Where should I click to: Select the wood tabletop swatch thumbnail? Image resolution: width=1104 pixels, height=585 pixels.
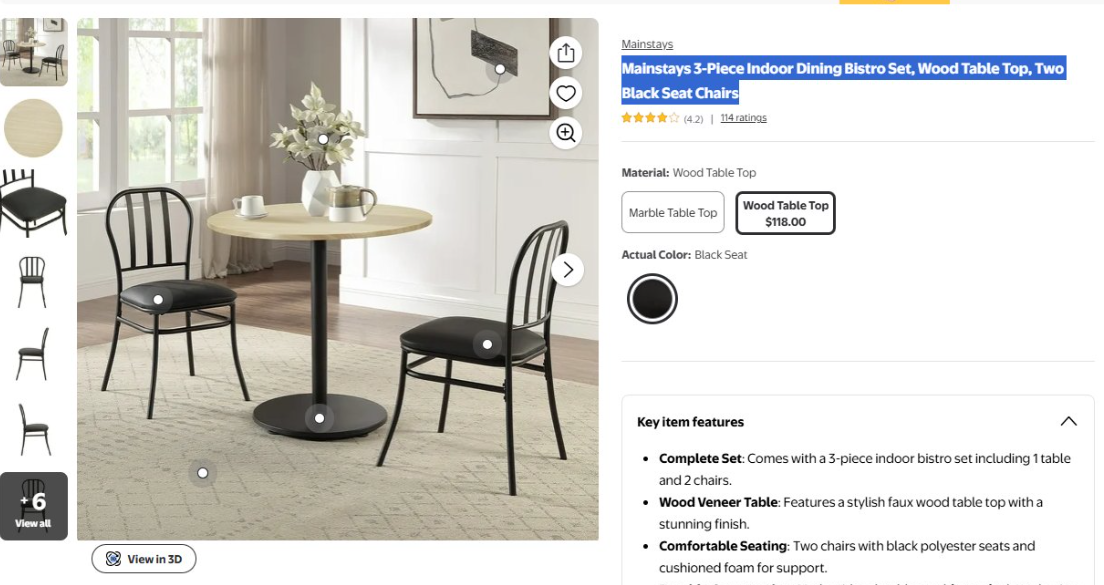(33, 128)
